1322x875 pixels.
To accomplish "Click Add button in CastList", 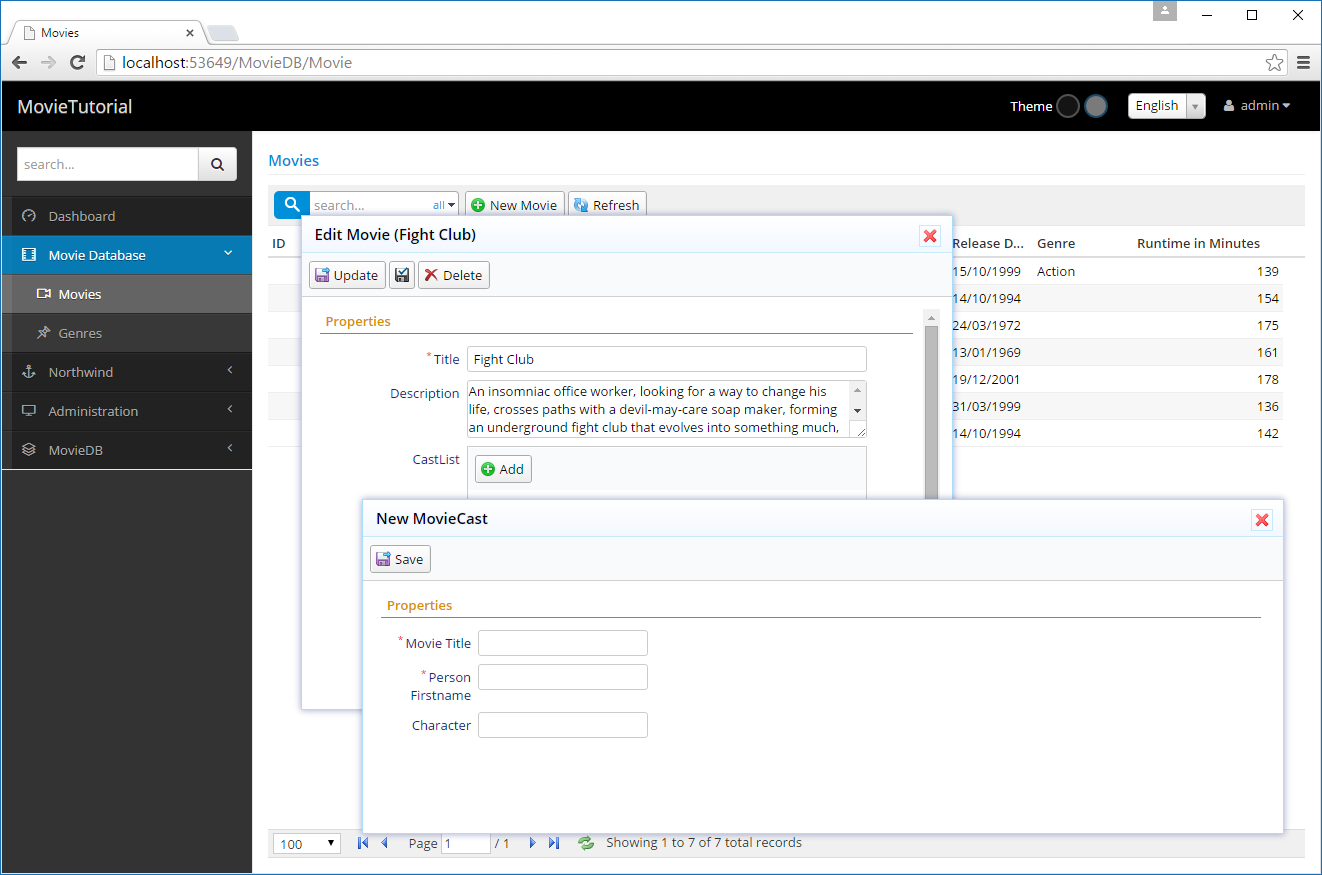I will (x=503, y=469).
